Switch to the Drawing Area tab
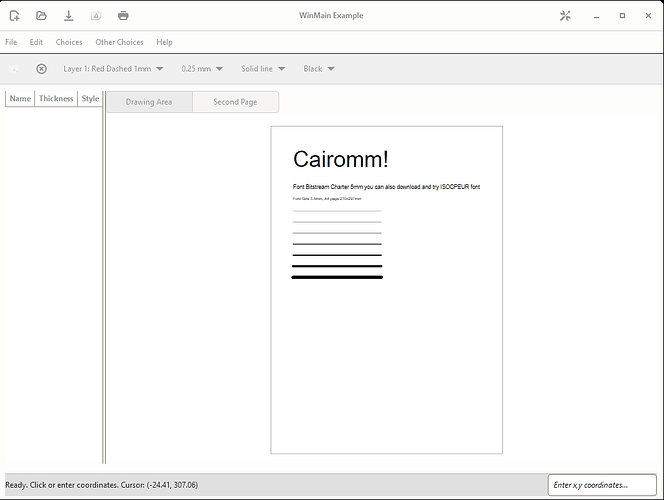 click(x=149, y=102)
